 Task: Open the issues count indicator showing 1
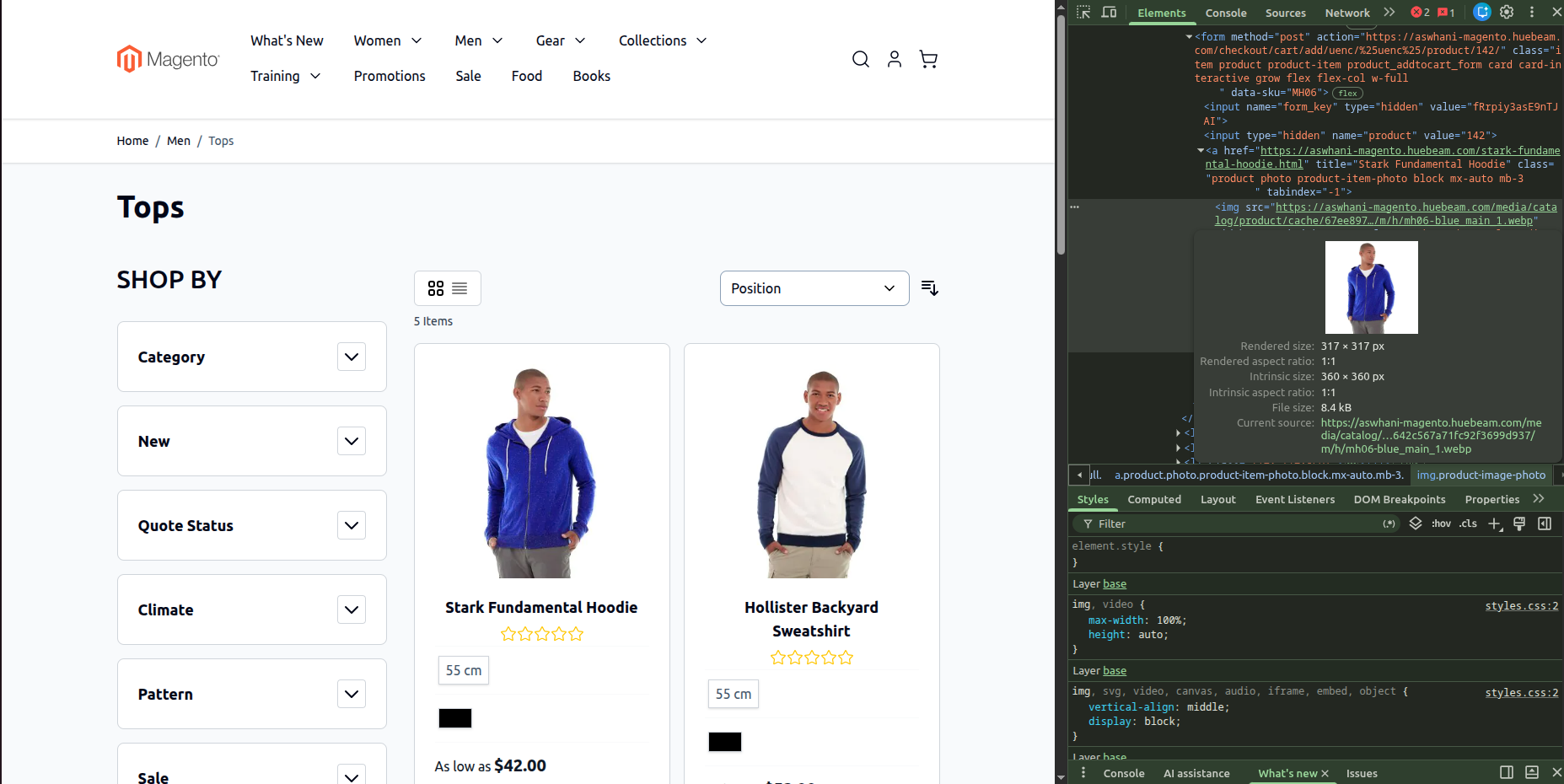[1447, 12]
